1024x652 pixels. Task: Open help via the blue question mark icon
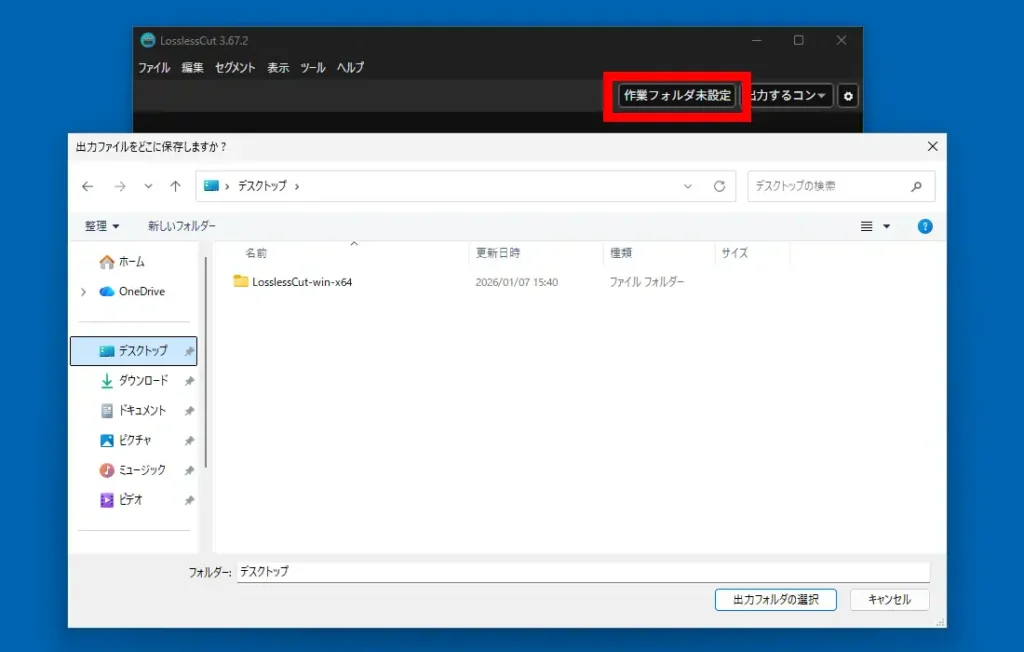924,226
